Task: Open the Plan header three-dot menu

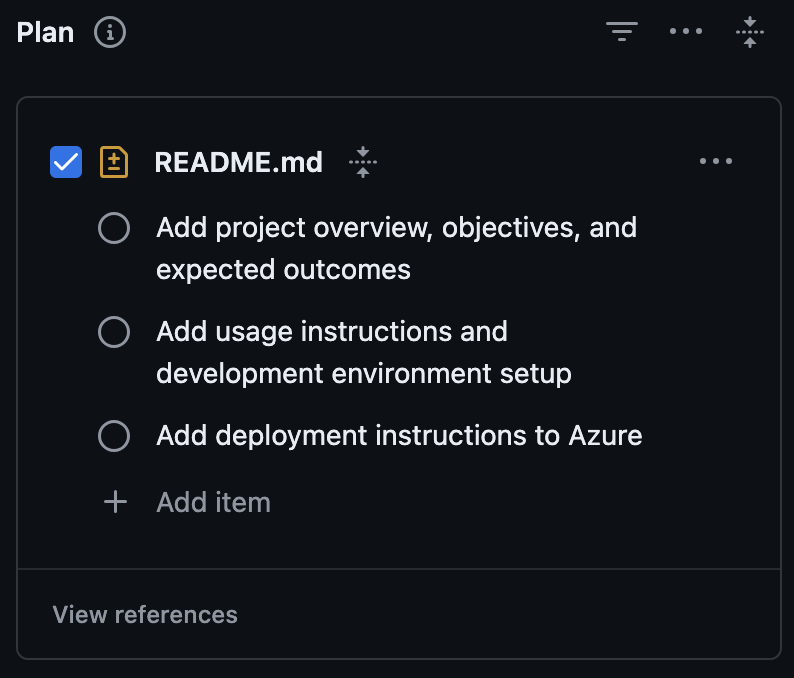Action: (x=686, y=31)
